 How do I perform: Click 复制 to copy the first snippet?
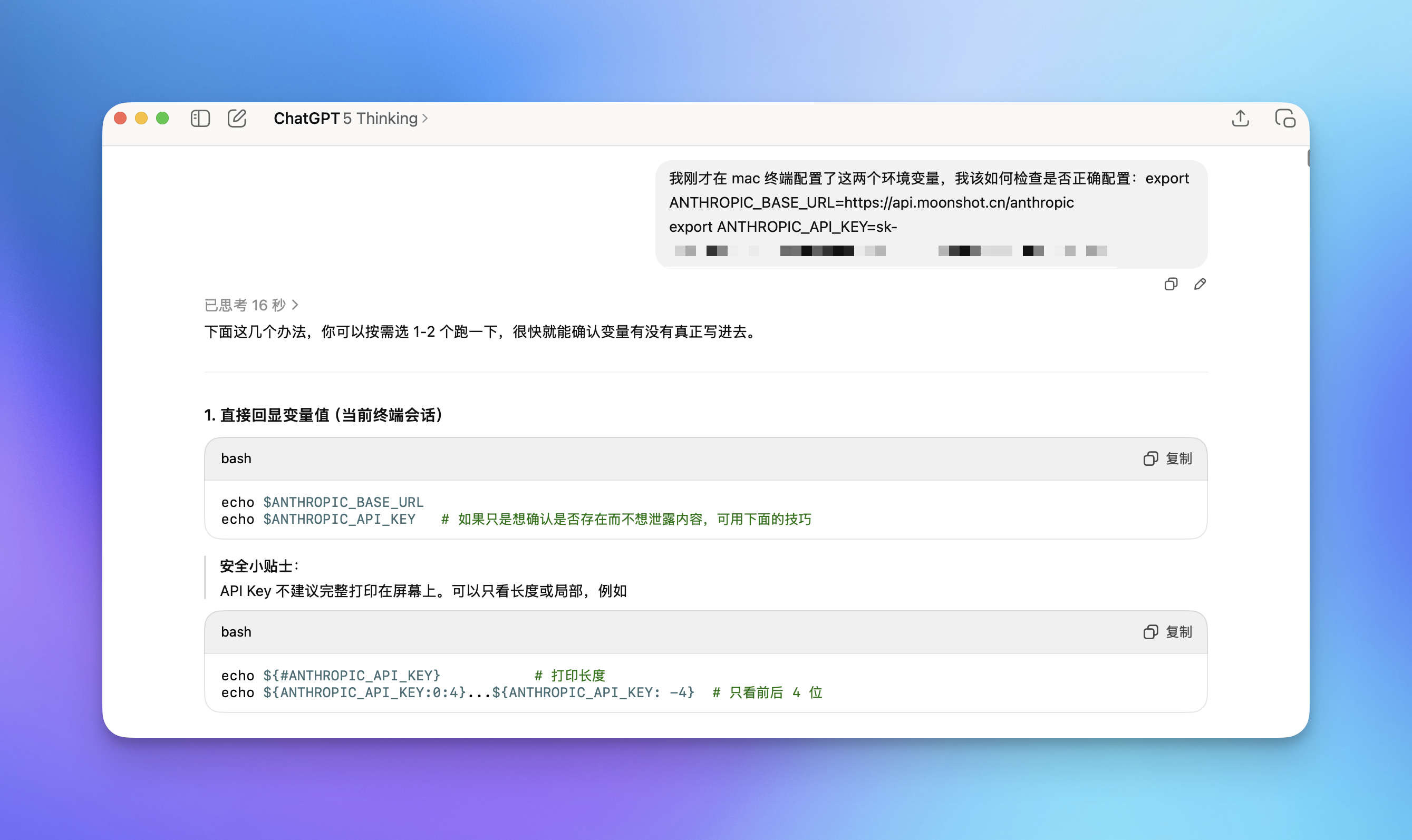(x=1179, y=458)
